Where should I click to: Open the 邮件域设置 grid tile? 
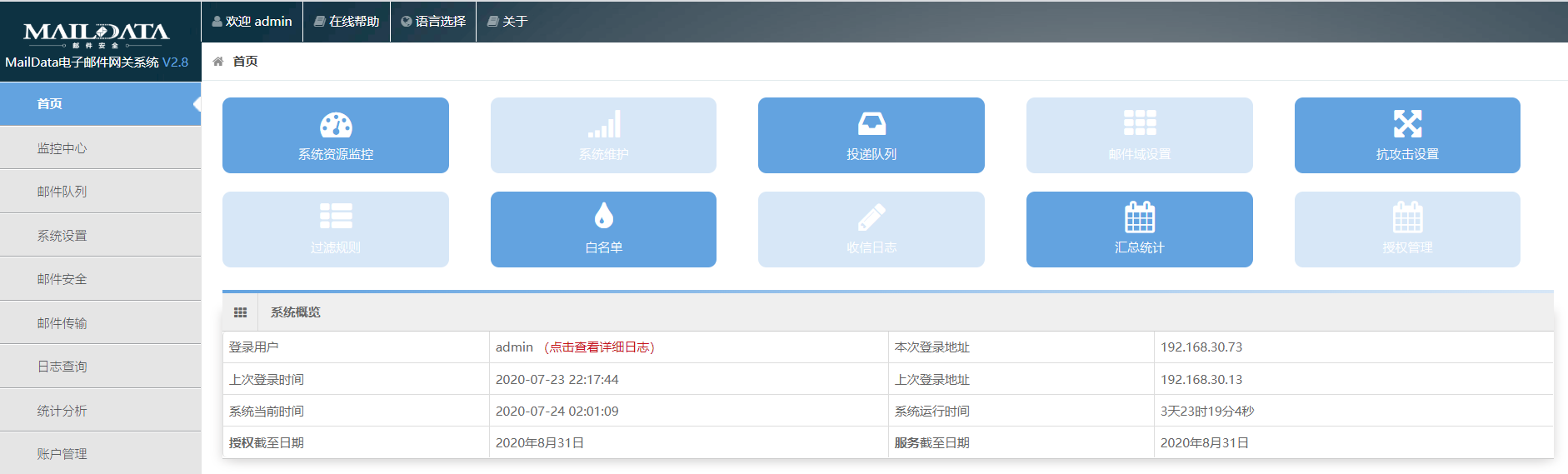[1140, 135]
